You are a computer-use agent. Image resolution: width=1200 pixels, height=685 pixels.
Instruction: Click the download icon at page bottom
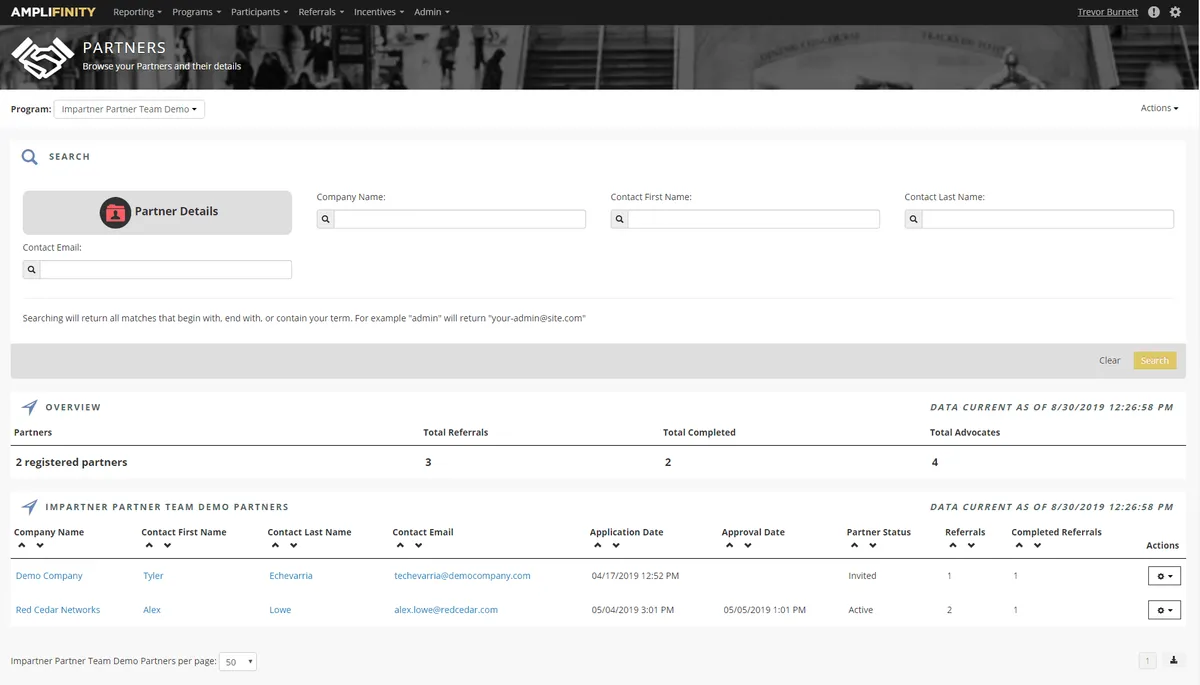1172,660
